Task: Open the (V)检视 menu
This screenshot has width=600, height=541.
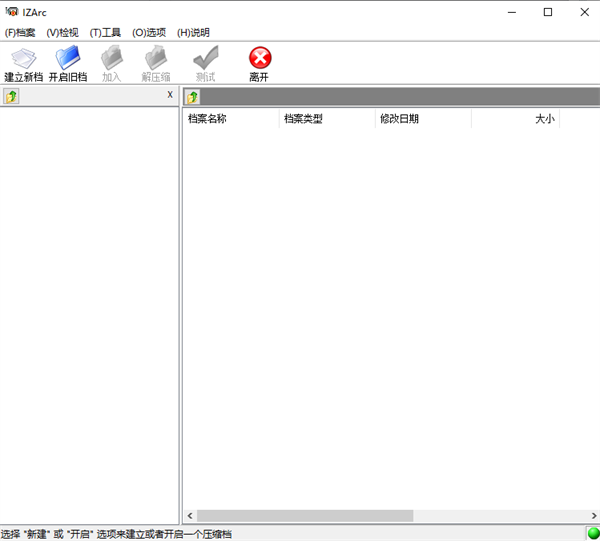Action: pos(62,32)
